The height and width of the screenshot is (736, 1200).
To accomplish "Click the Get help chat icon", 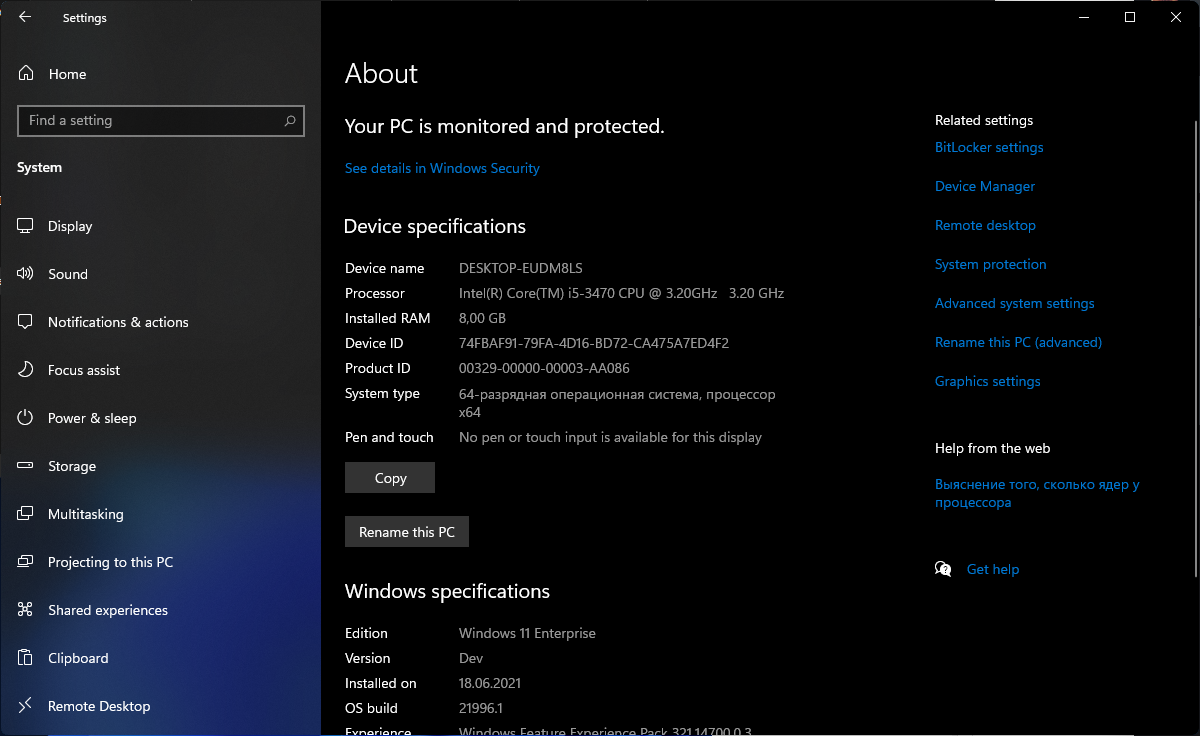I will coord(943,569).
